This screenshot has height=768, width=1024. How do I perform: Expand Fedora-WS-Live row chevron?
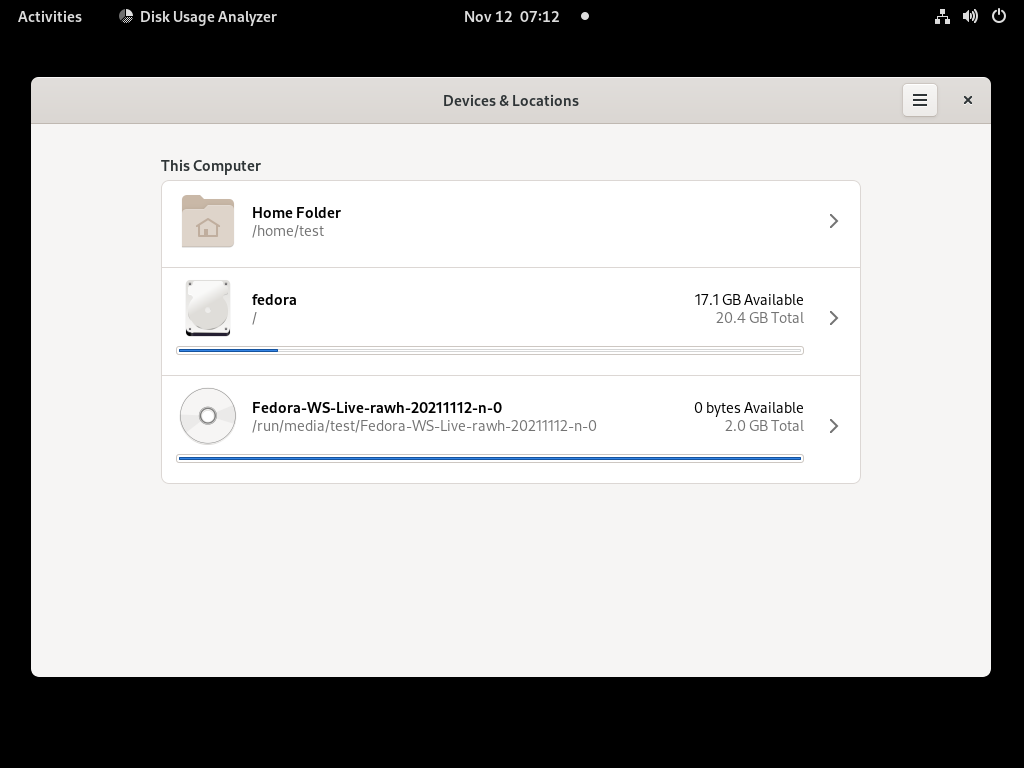click(834, 426)
